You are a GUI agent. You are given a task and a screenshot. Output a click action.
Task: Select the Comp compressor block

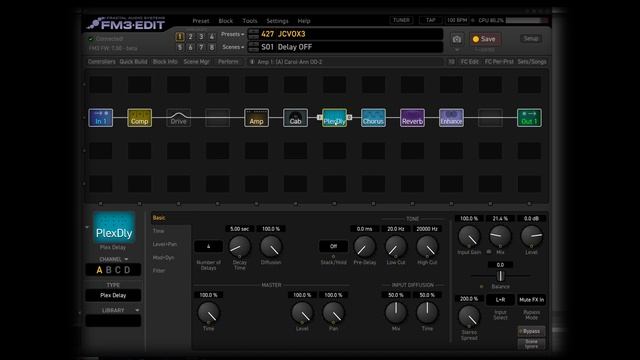[x=140, y=118]
